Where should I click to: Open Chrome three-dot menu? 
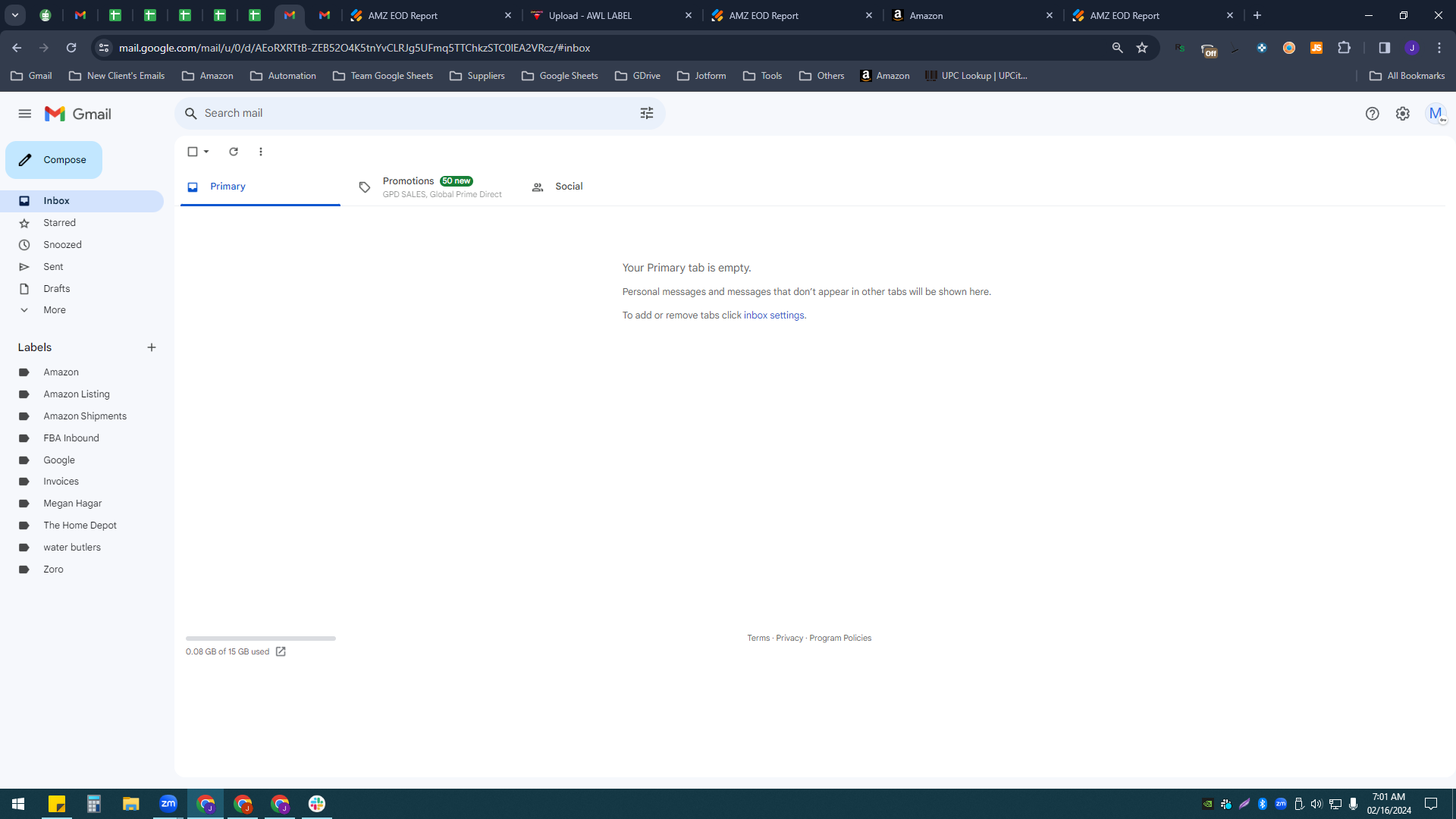pyautogui.click(x=1439, y=48)
